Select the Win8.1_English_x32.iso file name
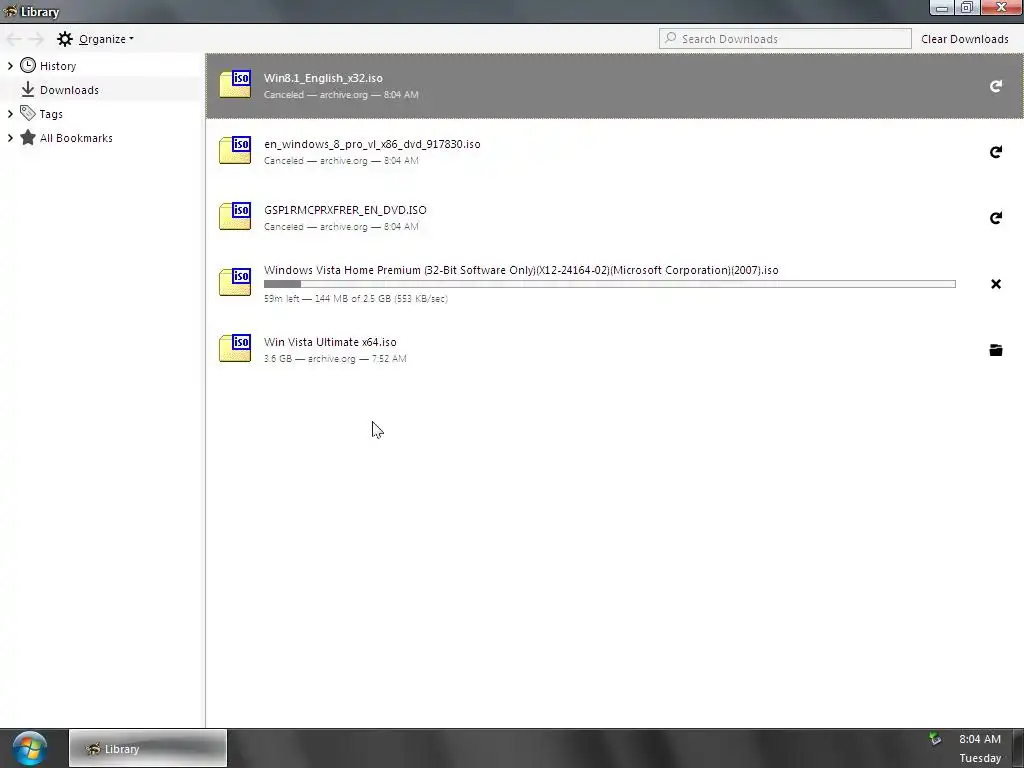This screenshot has width=1024, height=768. point(323,78)
